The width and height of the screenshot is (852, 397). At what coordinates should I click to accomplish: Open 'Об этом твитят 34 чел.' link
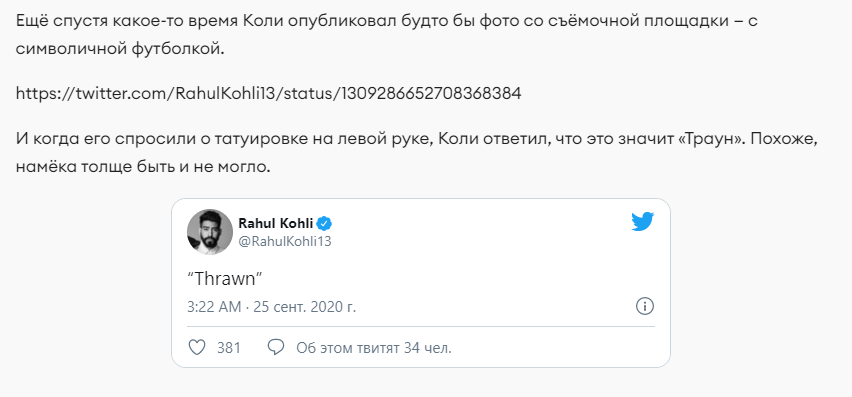point(374,348)
